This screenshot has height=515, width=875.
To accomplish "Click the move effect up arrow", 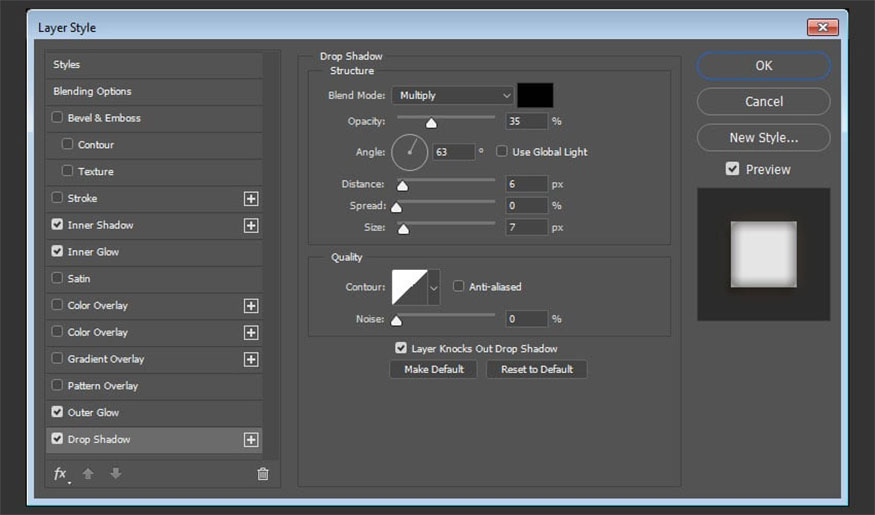I will pos(88,474).
